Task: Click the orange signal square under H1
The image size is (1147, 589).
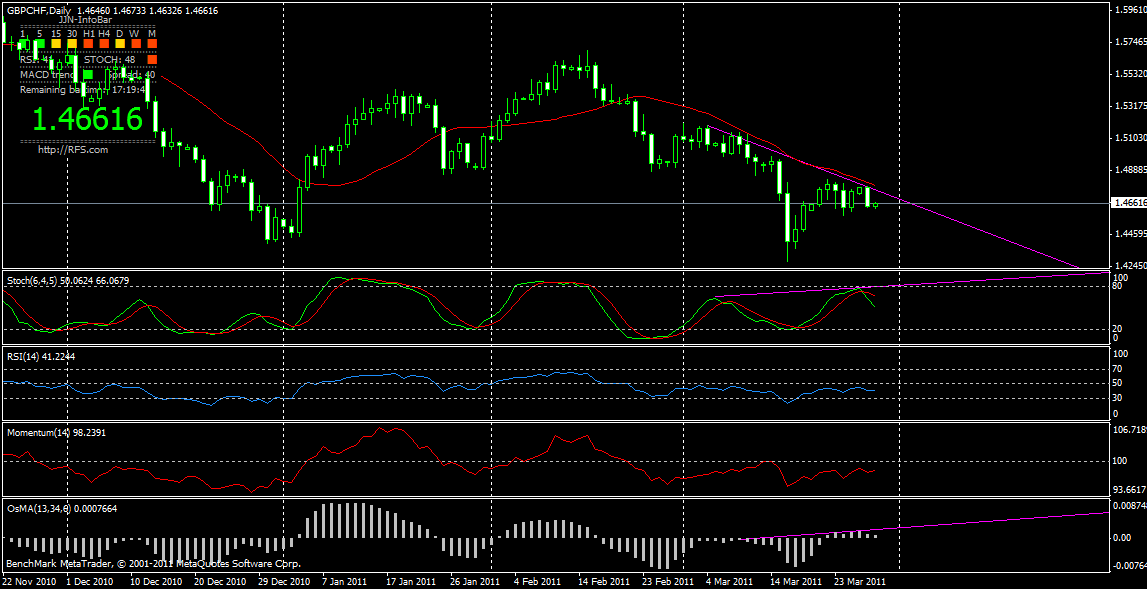Action: [89, 44]
